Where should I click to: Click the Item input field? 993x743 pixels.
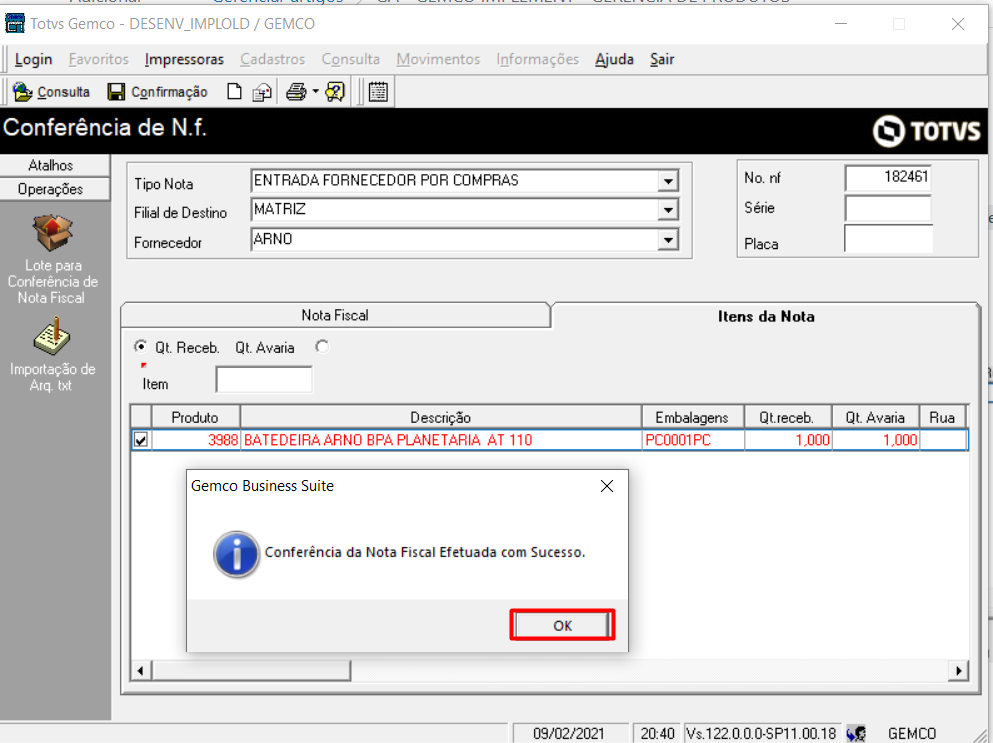click(x=264, y=379)
